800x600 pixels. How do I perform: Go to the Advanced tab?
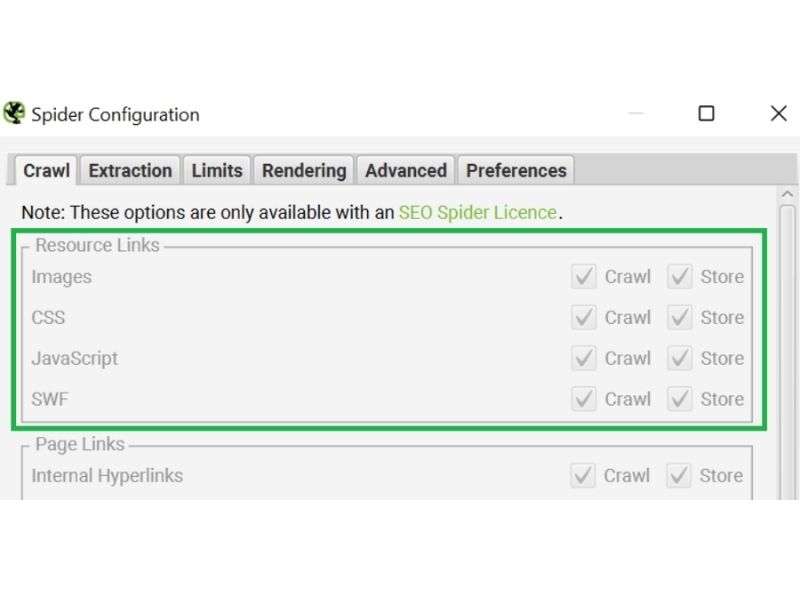pyautogui.click(x=406, y=170)
